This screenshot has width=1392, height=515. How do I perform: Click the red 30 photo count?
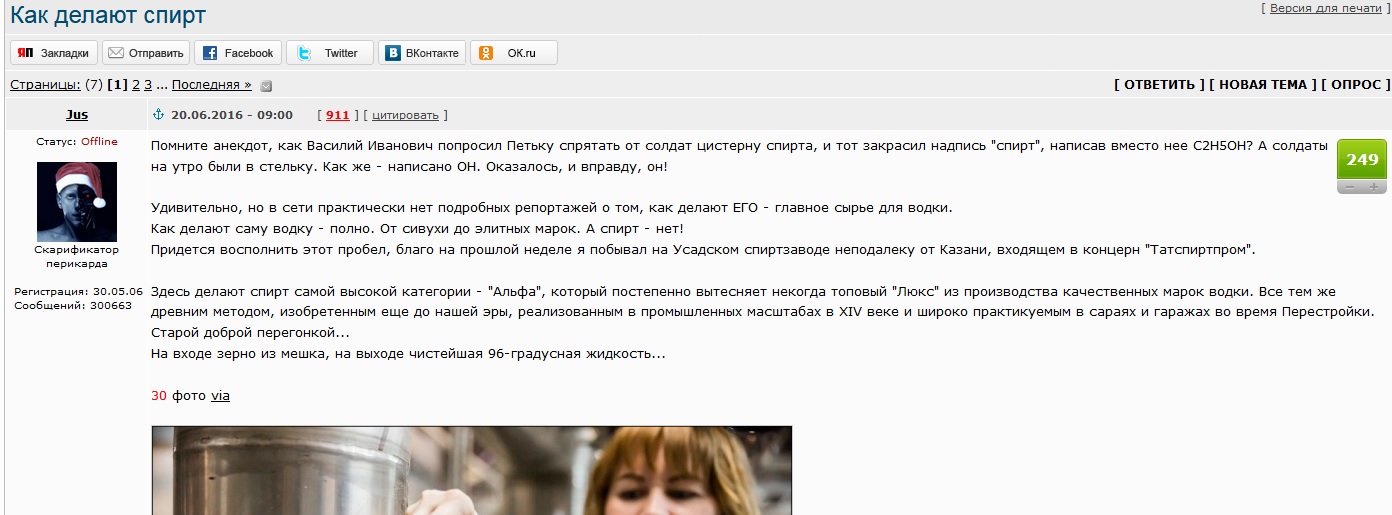coord(159,395)
